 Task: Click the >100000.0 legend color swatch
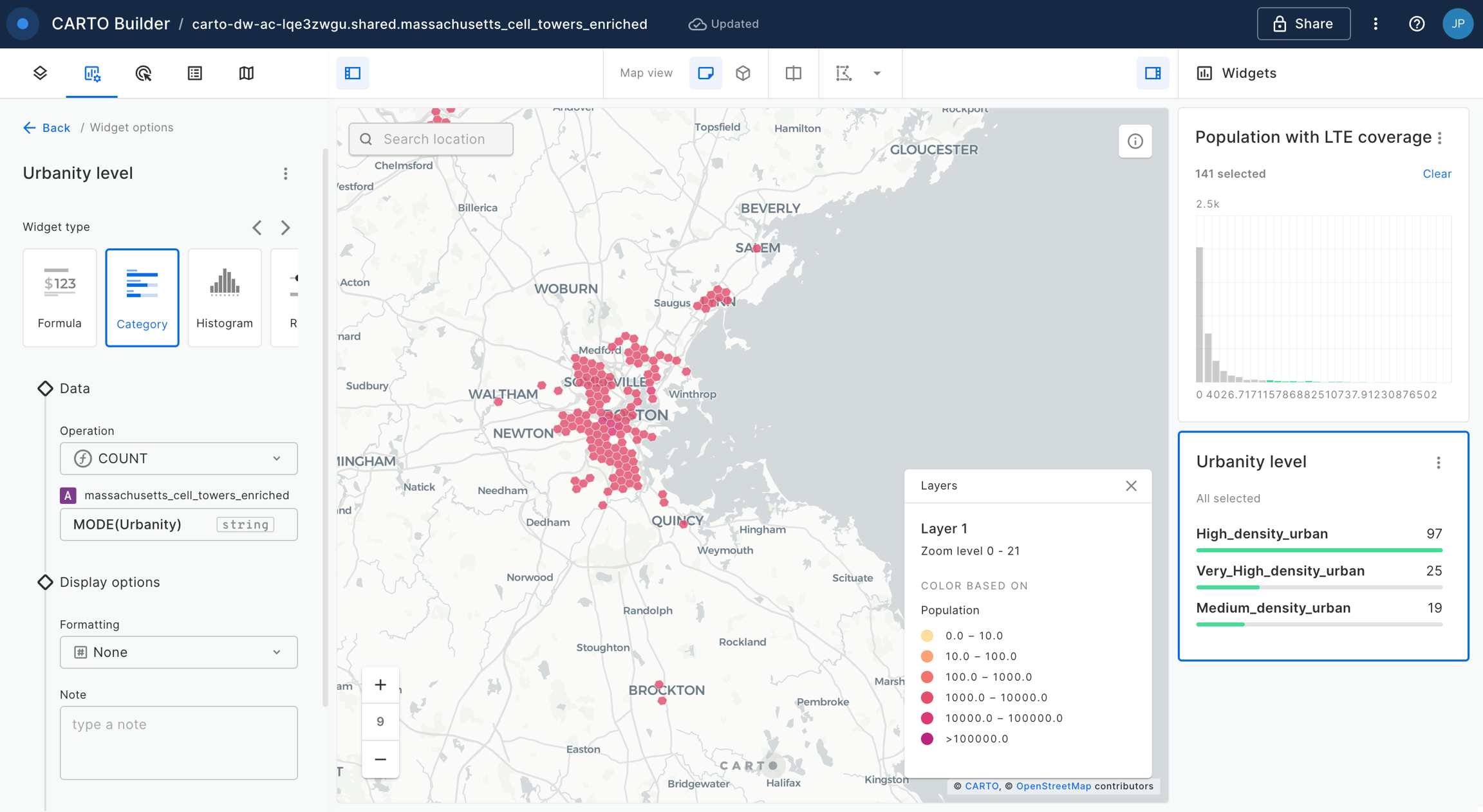coord(927,739)
